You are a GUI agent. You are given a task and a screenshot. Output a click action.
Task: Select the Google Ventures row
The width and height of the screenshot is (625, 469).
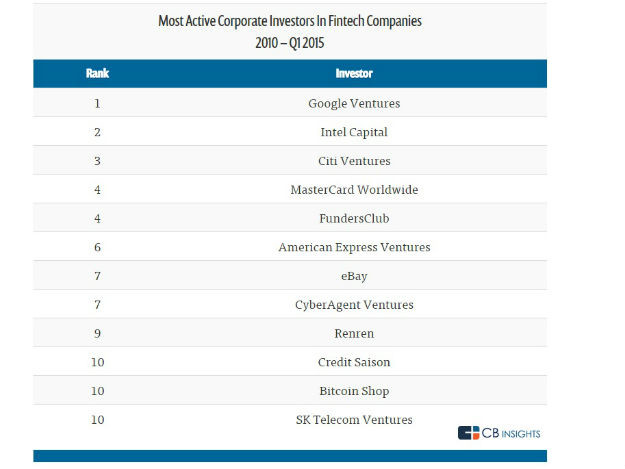pyautogui.click(x=354, y=103)
